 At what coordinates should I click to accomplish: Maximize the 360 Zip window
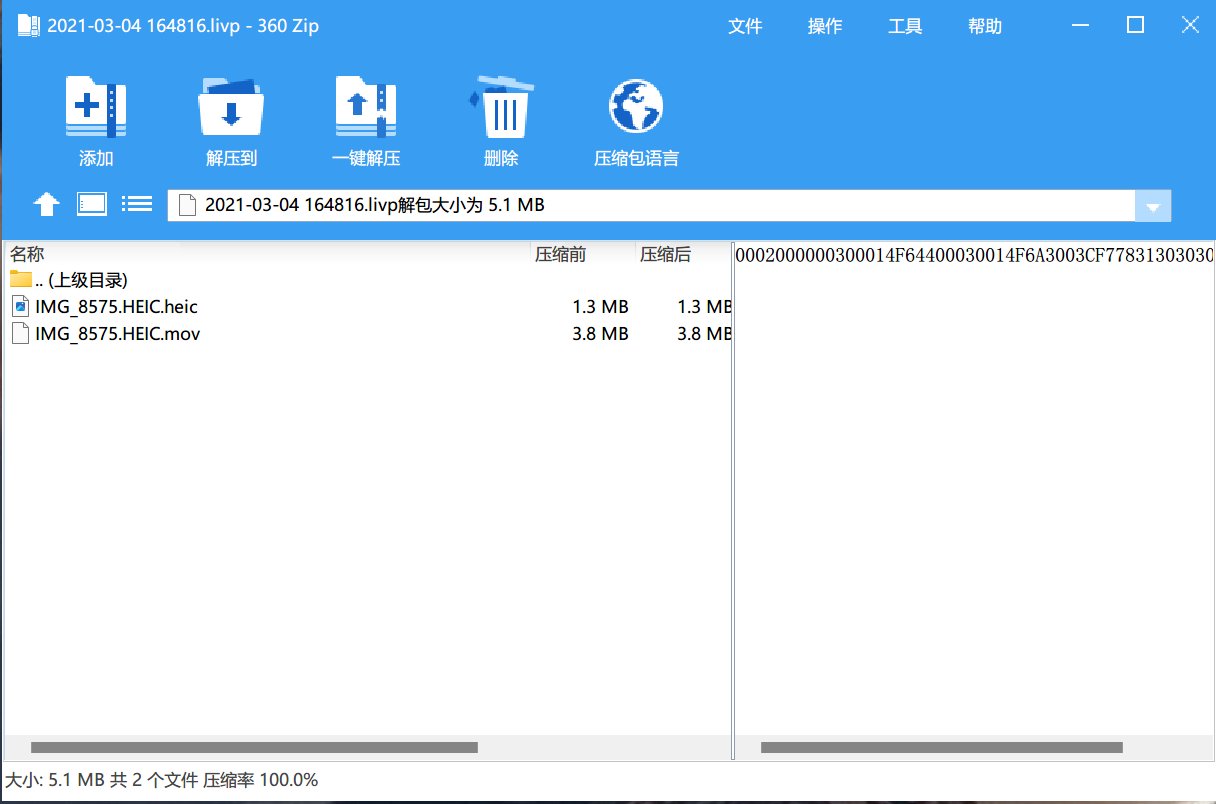(1135, 26)
